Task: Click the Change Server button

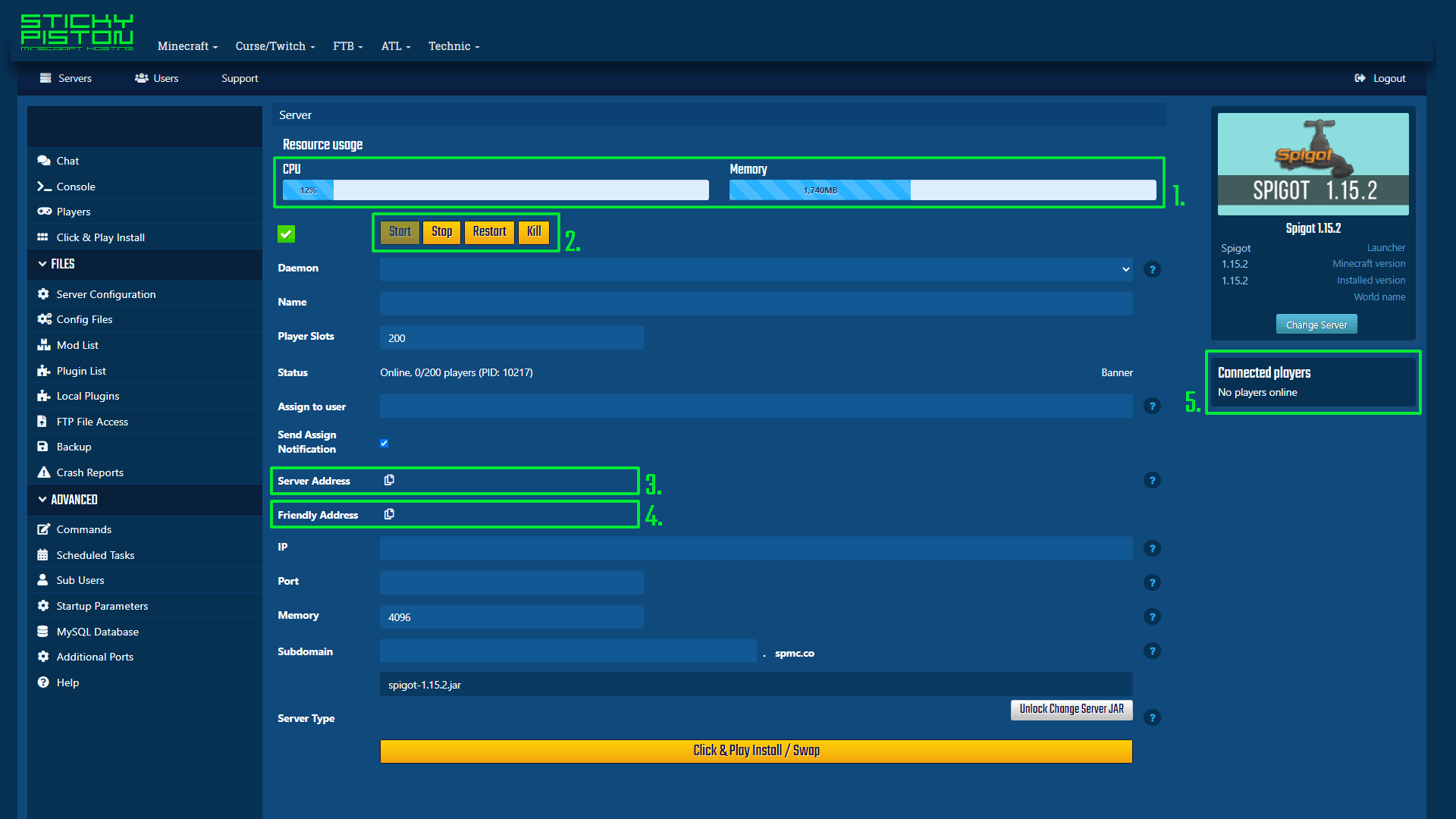Action: coord(1316,325)
